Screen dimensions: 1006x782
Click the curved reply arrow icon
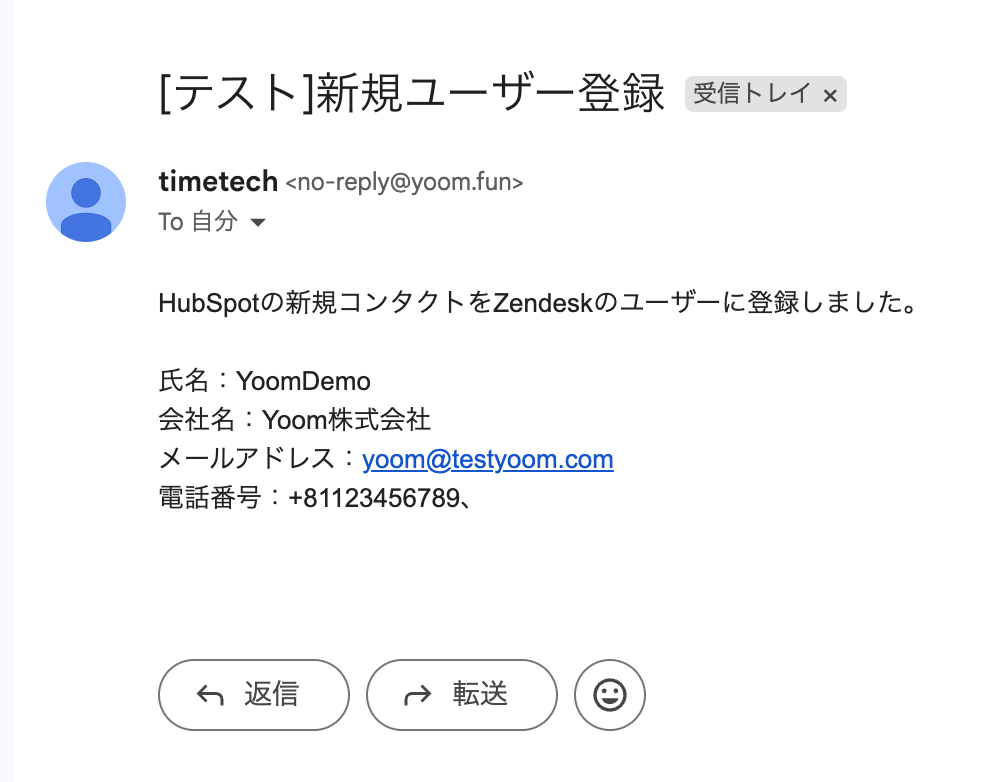click(210, 695)
